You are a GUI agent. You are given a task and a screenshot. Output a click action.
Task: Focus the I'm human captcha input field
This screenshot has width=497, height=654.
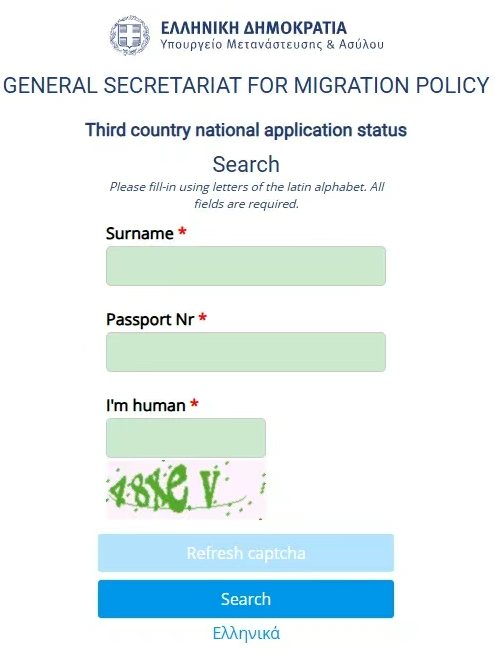coord(186,438)
